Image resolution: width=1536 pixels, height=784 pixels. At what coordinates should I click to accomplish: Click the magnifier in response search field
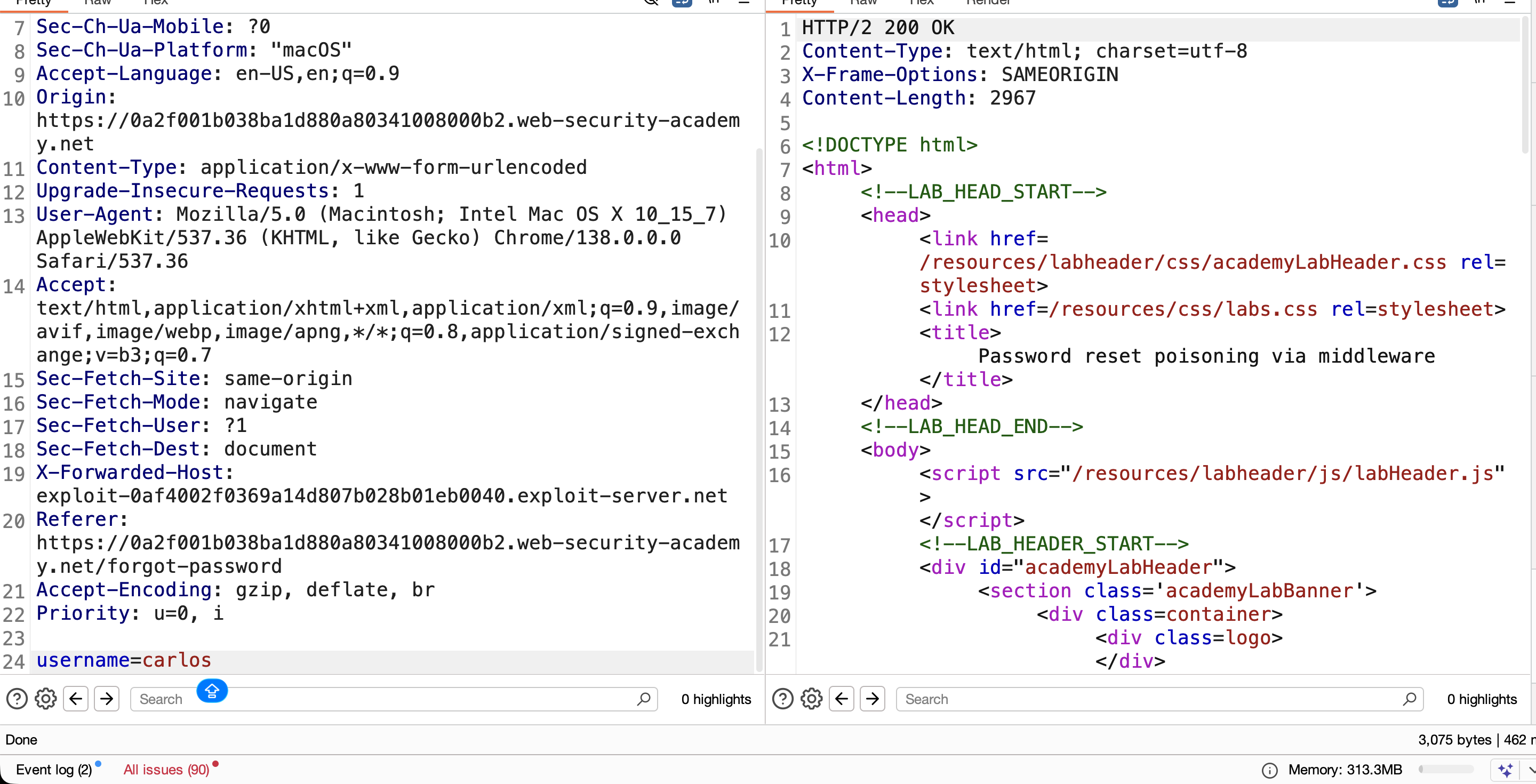pyautogui.click(x=1410, y=699)
